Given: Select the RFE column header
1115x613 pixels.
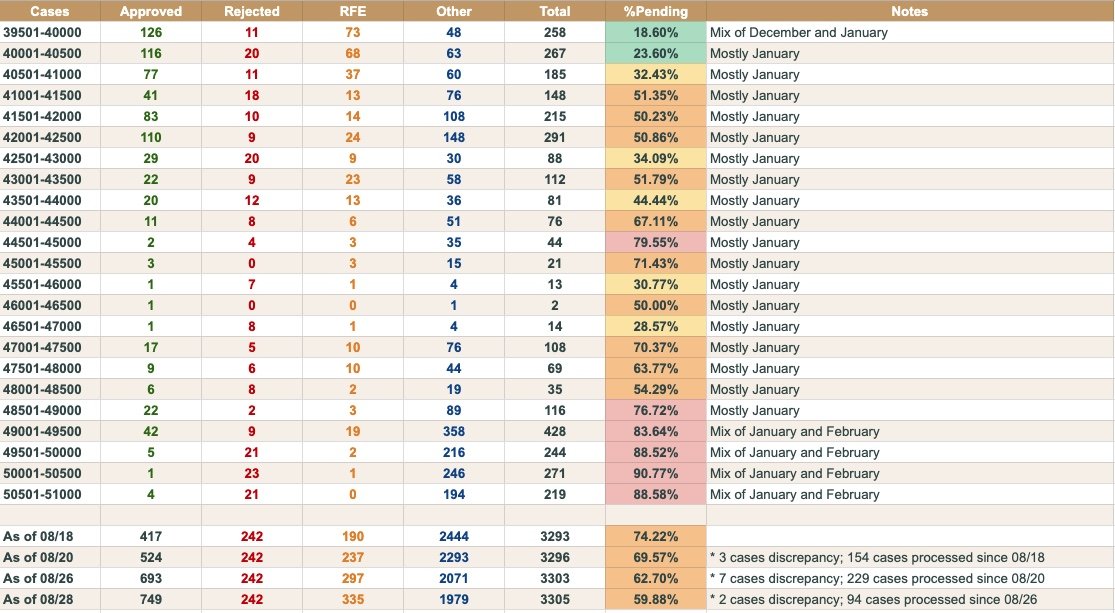Looking at the screenshot, I should 353,11.
